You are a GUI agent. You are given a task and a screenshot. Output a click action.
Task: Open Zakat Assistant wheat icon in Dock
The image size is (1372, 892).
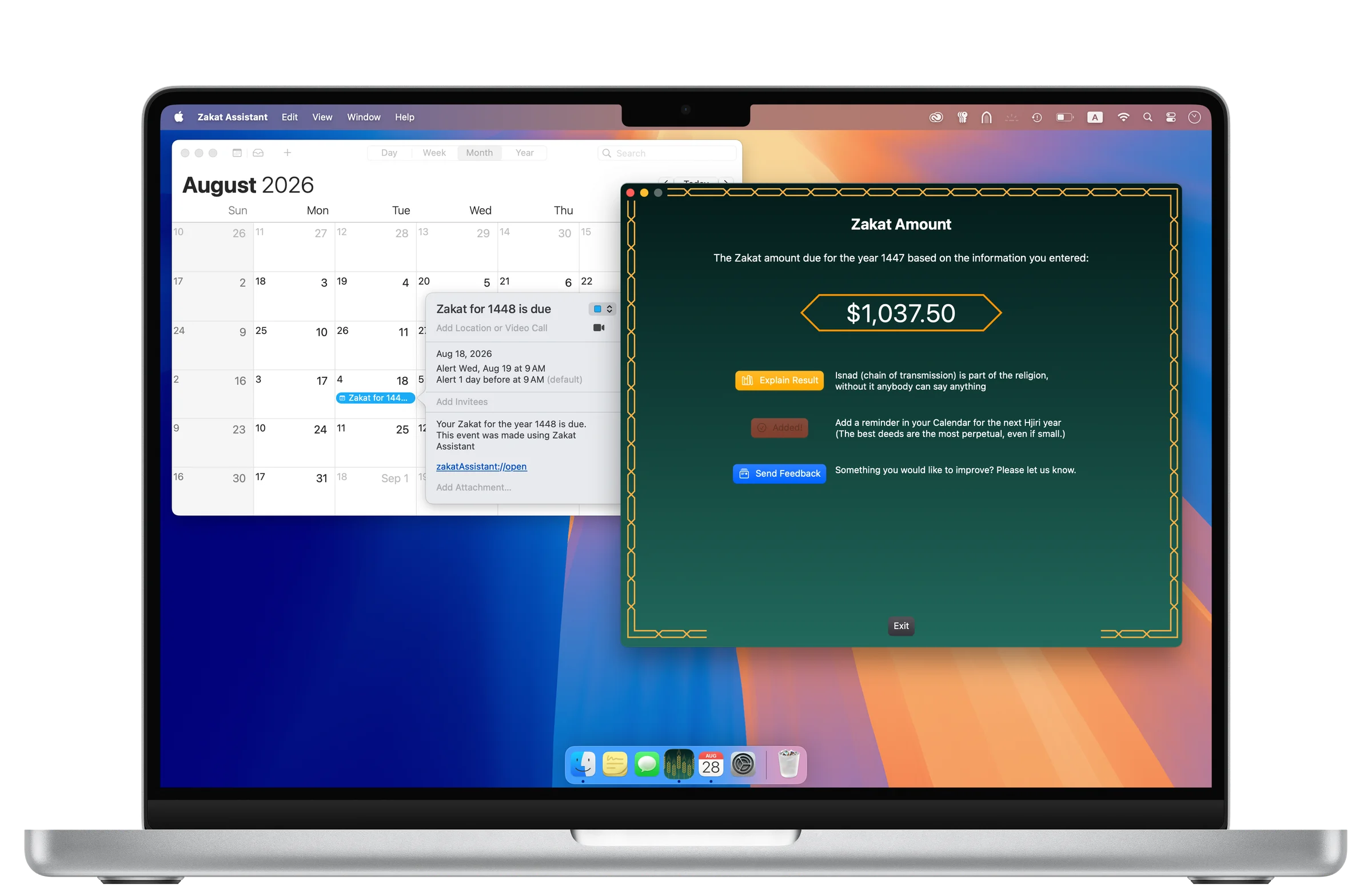tap(679, 765)
